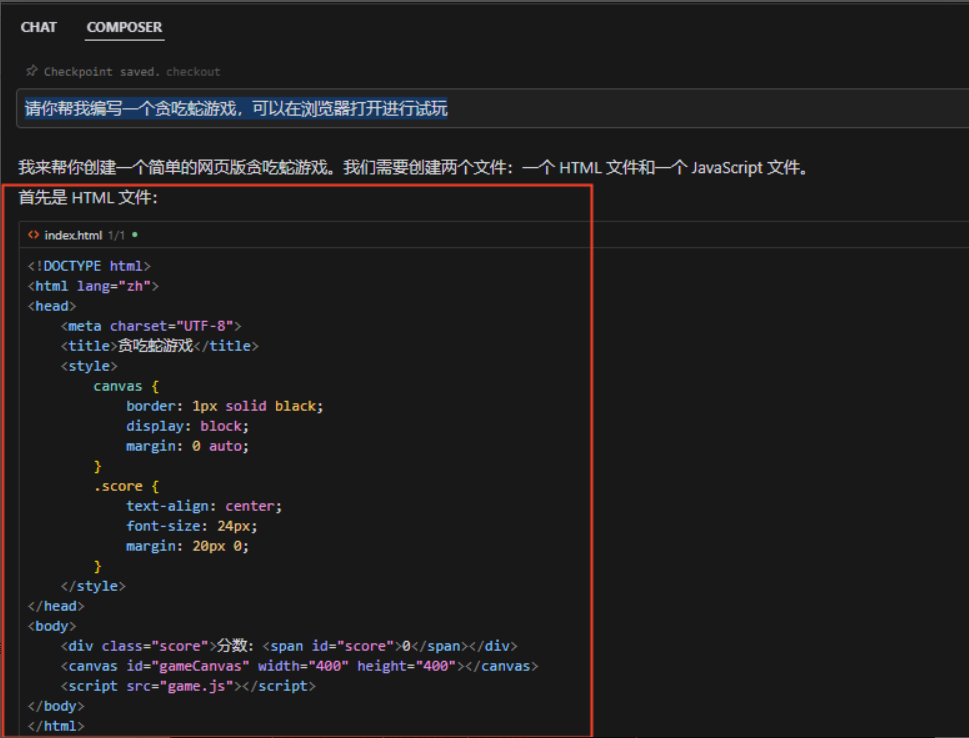The image size is (969, 738).
Task: Click the 1/1 change counter
Action: click(116, 235)
